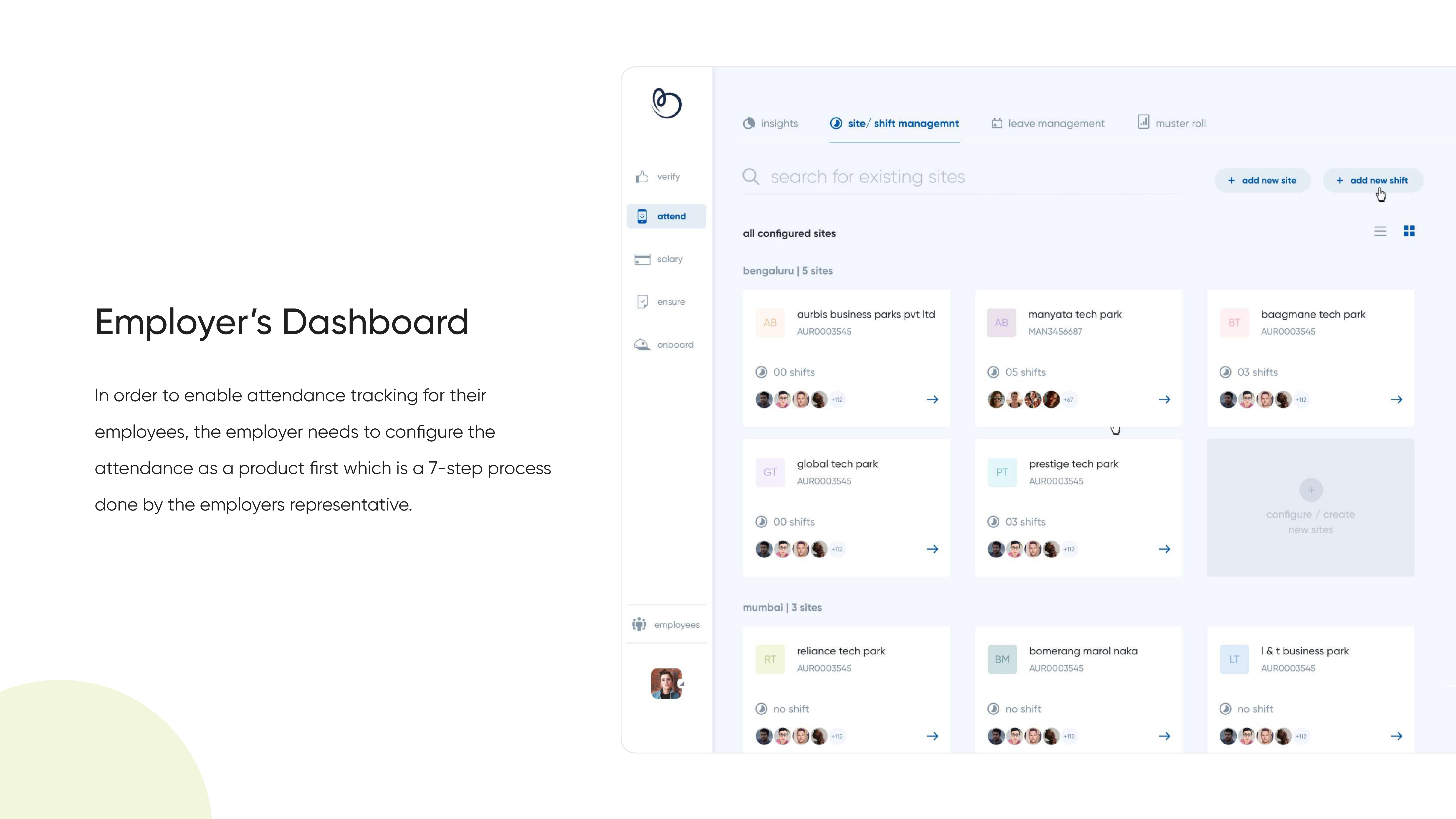Open the onboard sidebar item
This screenshot has width=1456, height=819.
(x=664, y=345)
